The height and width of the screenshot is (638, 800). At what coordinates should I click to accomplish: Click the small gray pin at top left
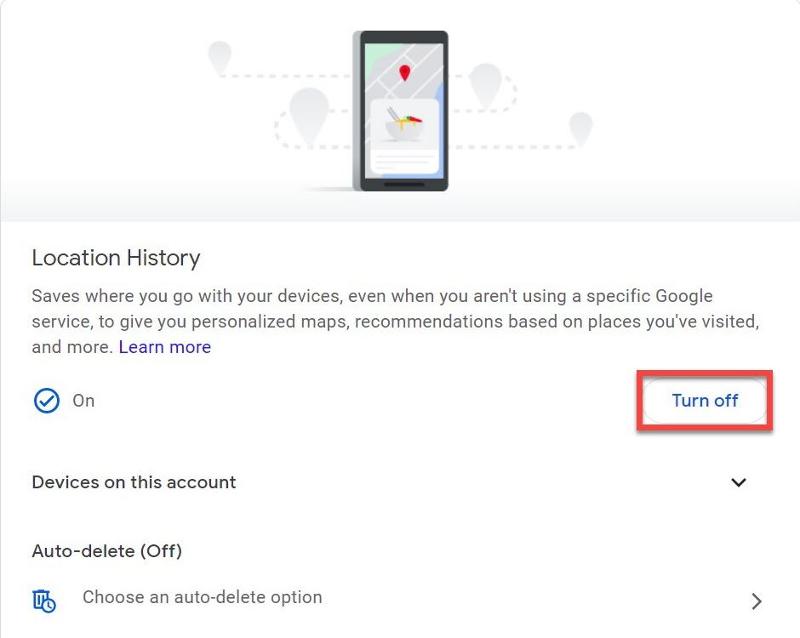[x=220, y=57]
